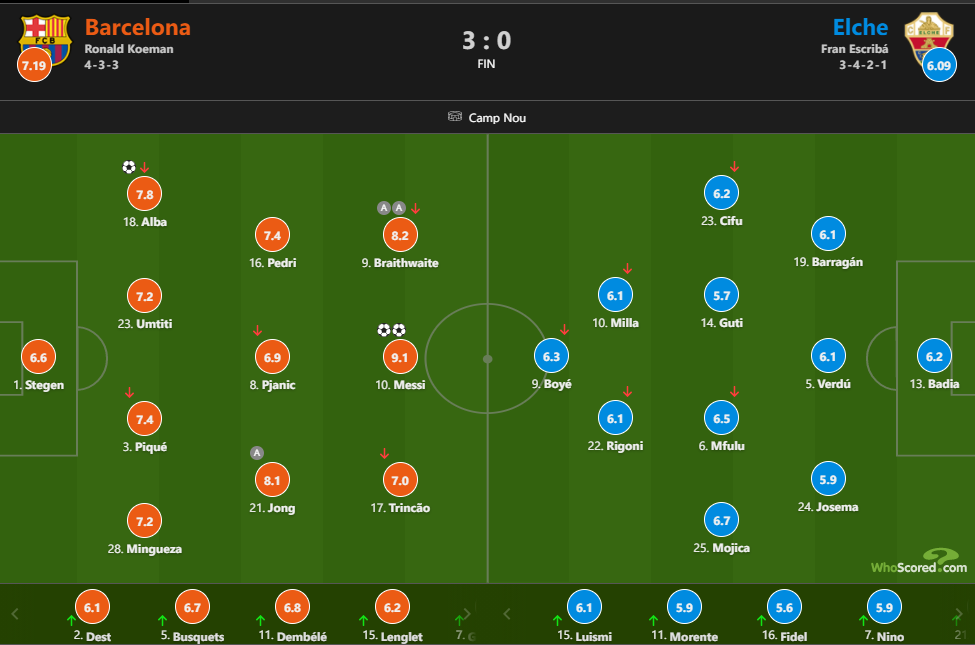Click the Barcelona club crest
This screenshot has width=975, height=645.
coord(45,39)
